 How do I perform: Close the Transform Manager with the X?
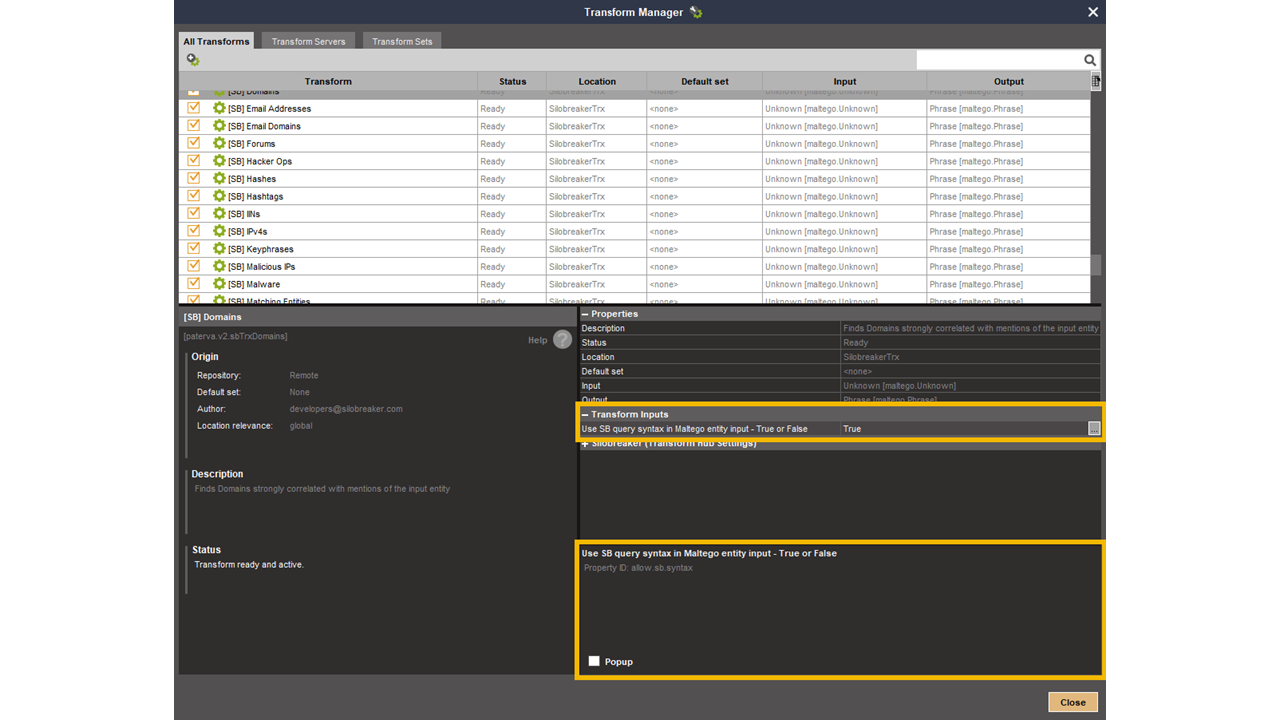click(x=1093, y=12)
